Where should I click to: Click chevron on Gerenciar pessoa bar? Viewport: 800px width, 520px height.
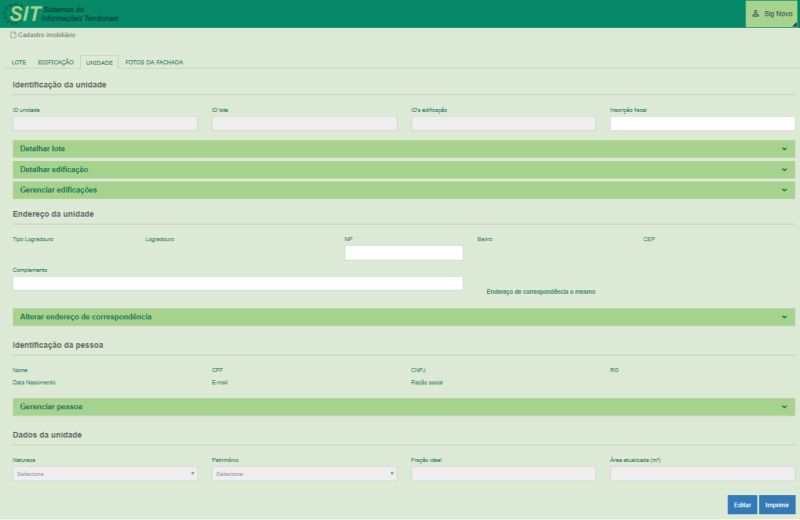pyautogui.click(x=785, y=408)
